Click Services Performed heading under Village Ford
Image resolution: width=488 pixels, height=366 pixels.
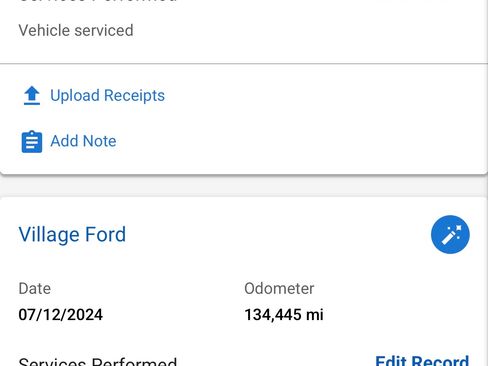click(98, 361)
